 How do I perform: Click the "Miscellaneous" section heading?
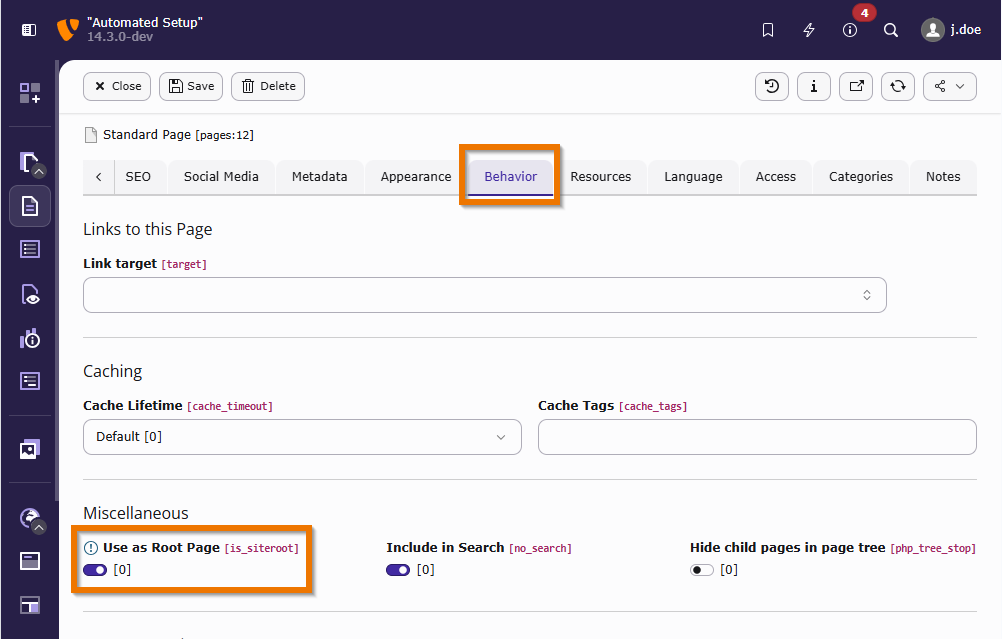click(x=135, y=513)
